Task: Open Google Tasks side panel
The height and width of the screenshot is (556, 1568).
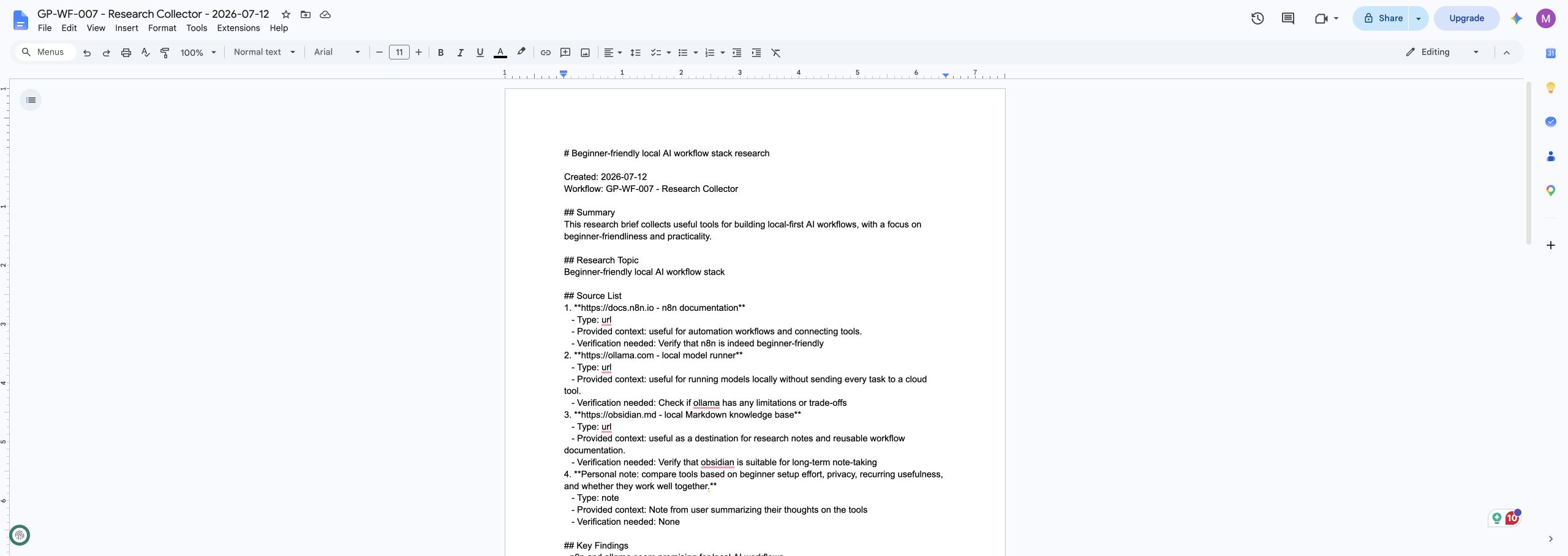Action: (1551, 122)
